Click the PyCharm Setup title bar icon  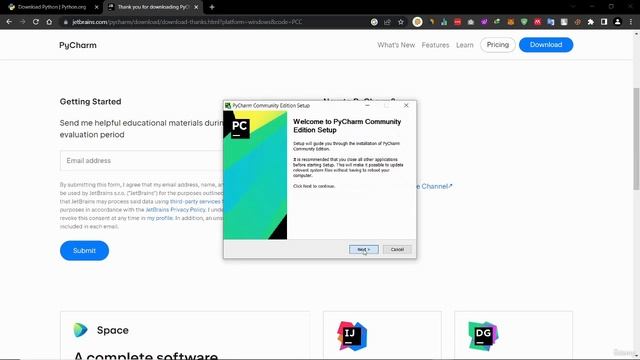[x=228, y=106]
